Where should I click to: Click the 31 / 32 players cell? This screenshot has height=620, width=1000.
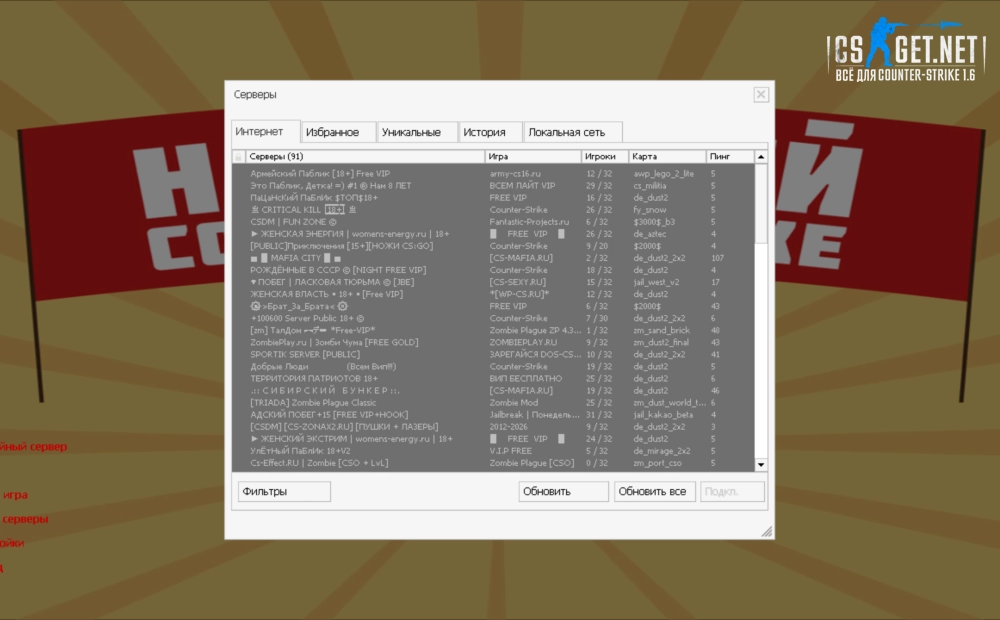(x=599, y=415)
